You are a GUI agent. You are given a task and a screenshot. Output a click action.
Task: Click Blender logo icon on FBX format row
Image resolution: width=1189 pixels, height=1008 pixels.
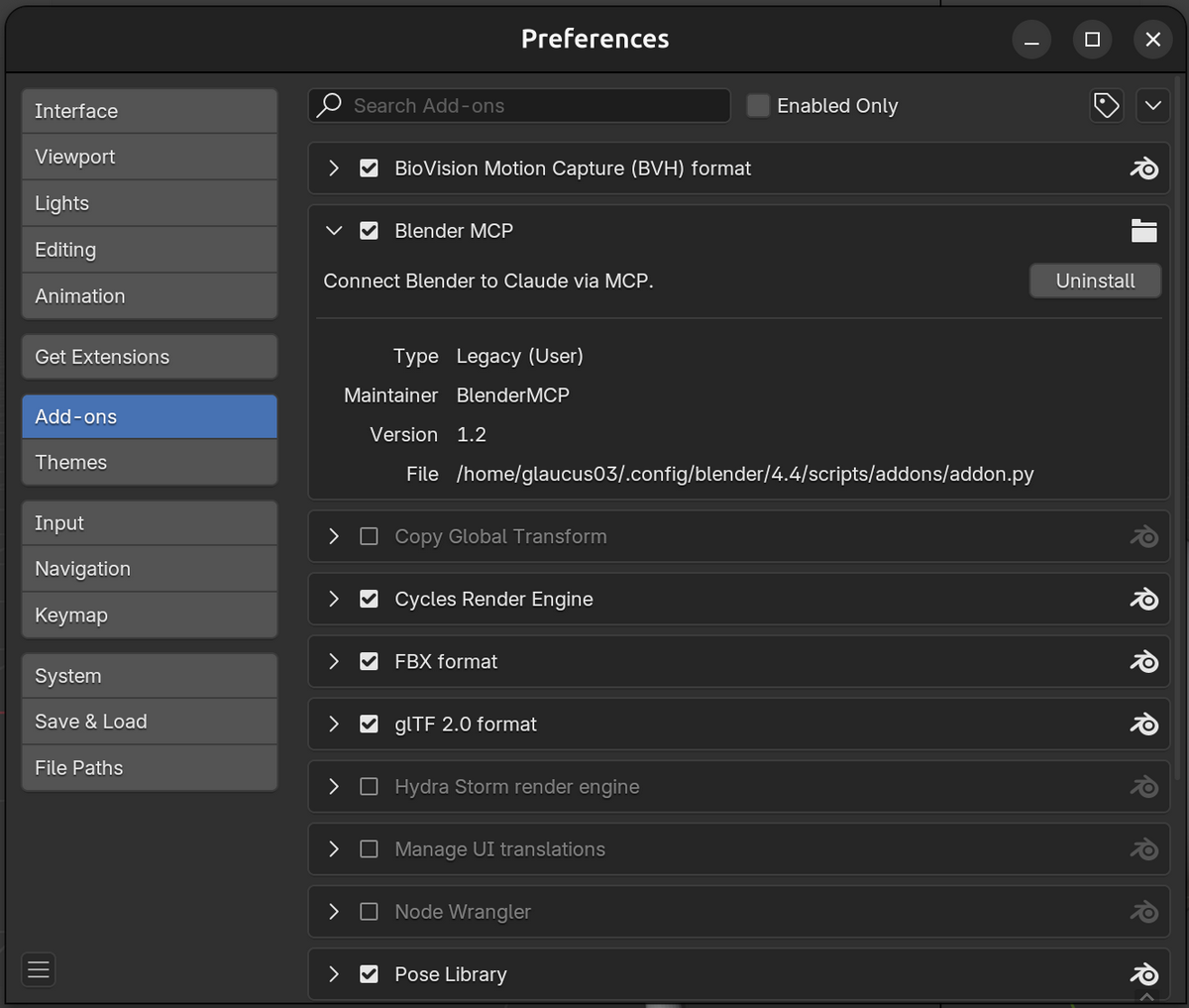coord(1143,661)
